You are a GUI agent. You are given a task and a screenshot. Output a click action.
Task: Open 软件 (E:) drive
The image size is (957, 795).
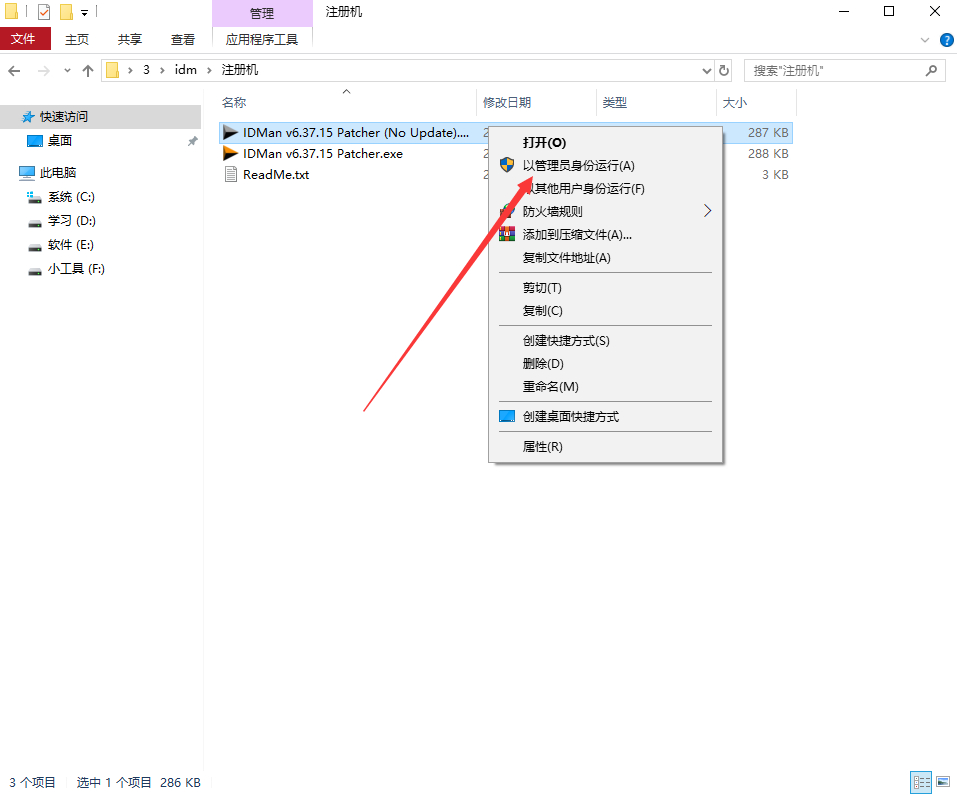[x=71, y=245]
